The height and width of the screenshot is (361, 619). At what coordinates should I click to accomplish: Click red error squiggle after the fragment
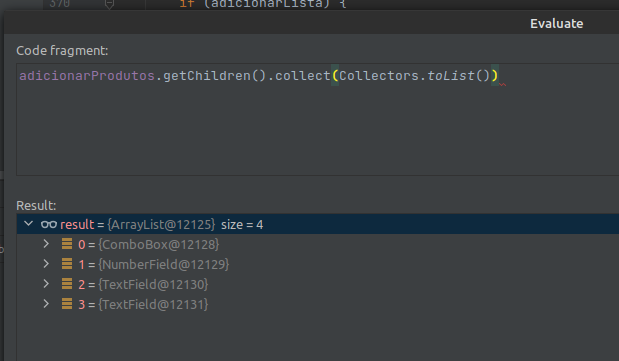[x=503, y=84]
